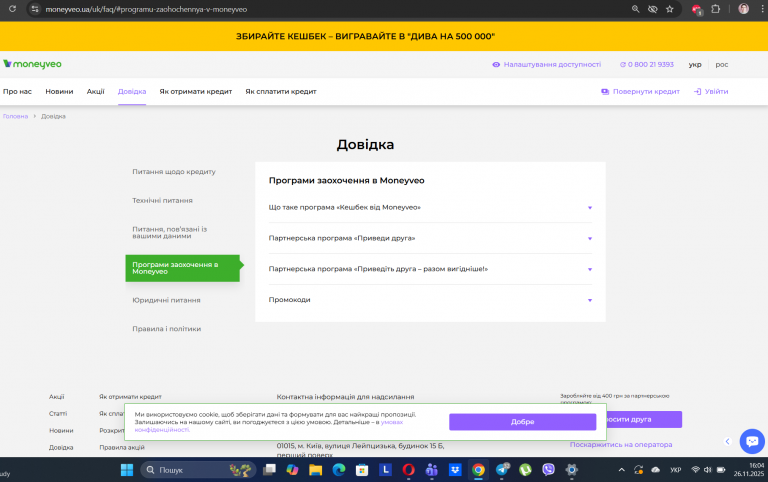Select Питання, пов'язані із вашими даними category
The image size is (768, 482).
169,233
